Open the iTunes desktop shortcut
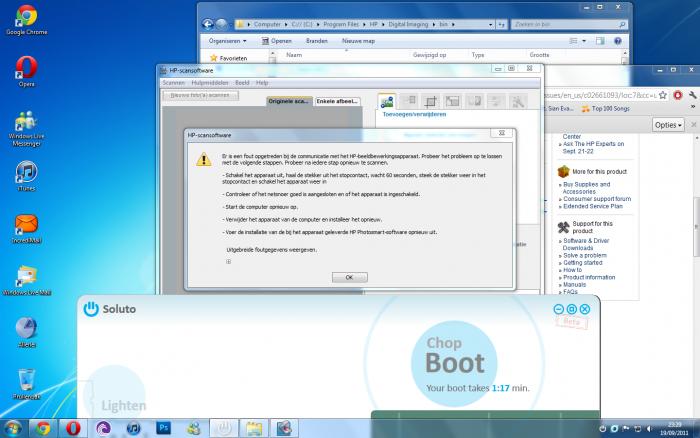This screenshot has height=438, width=700. coord(27,176)
